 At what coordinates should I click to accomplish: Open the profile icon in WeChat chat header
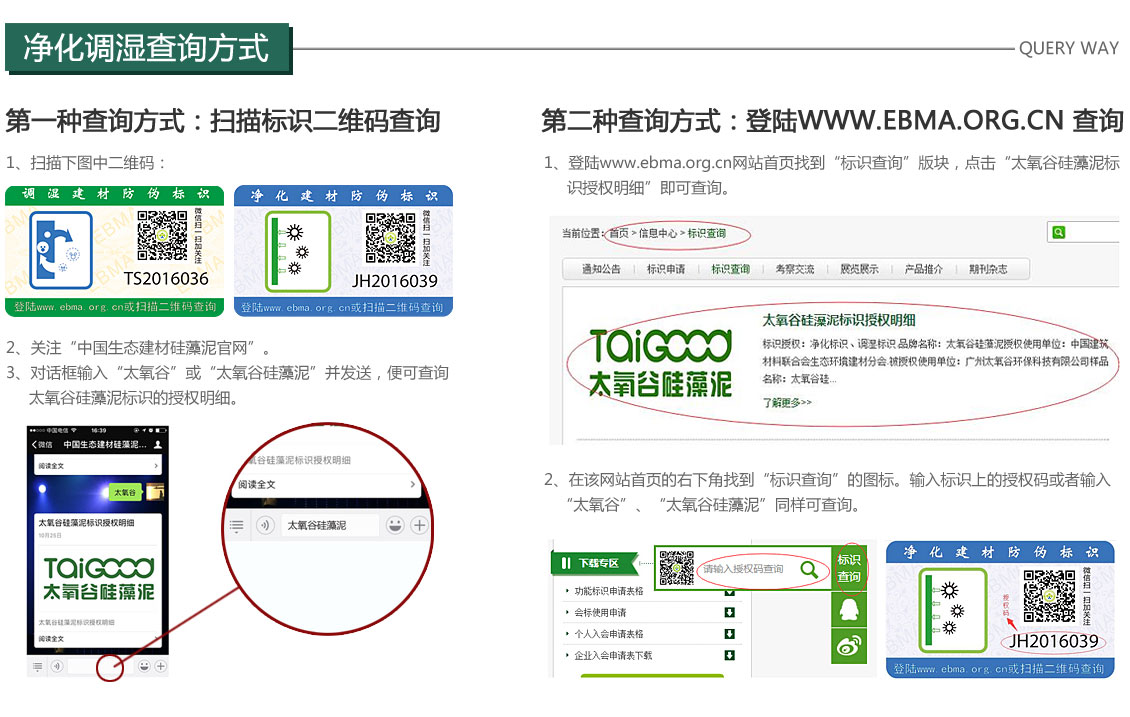158,444
